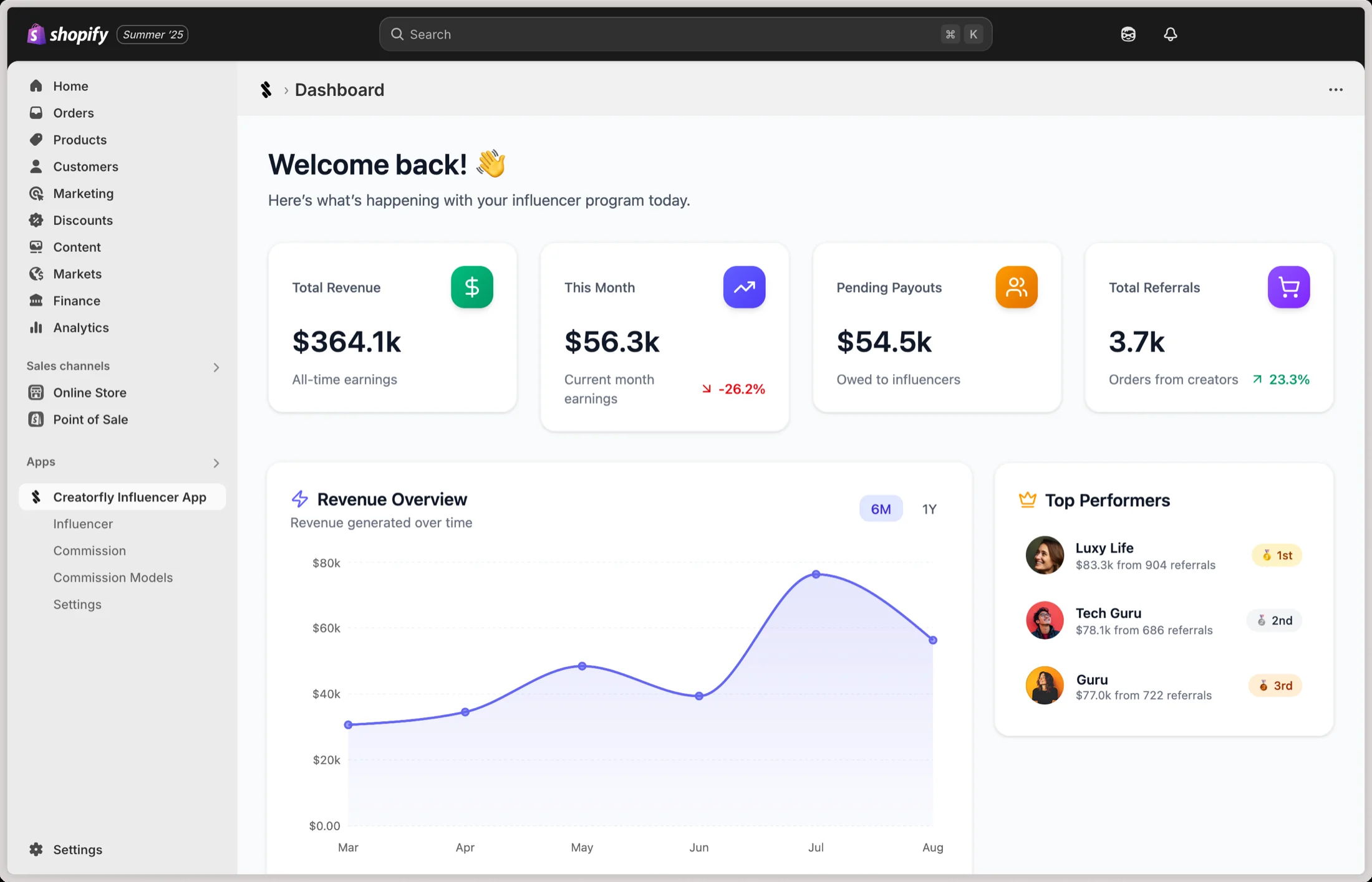1372x882 pixels.
Task: Click Luxy Life avatar thumbnail
Action: pyautogui.click(x=1045, y=555)
